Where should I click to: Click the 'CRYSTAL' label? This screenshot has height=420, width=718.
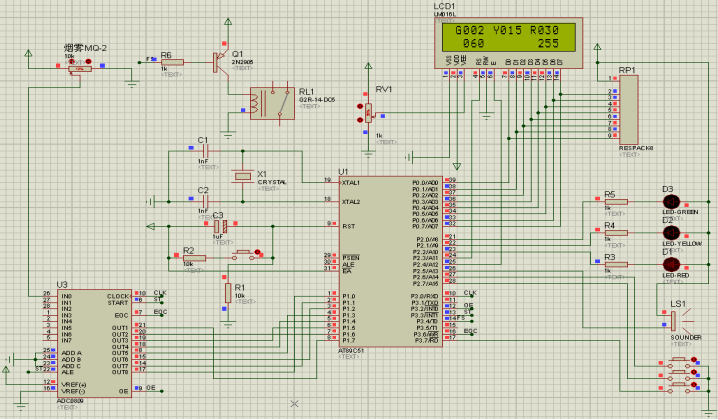click(x=272, y=182)
